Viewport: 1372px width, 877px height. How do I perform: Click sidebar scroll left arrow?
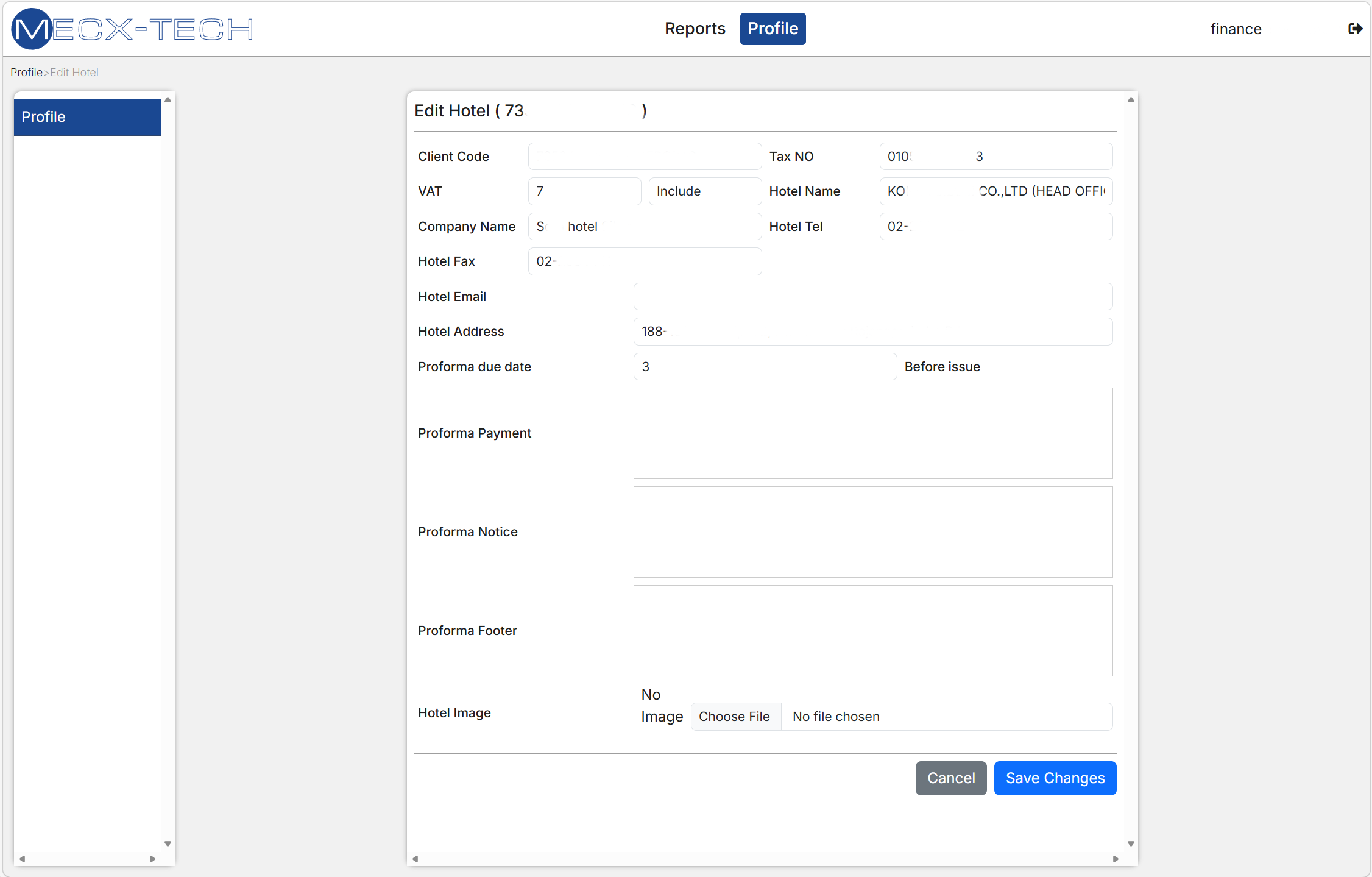[23, 859]
